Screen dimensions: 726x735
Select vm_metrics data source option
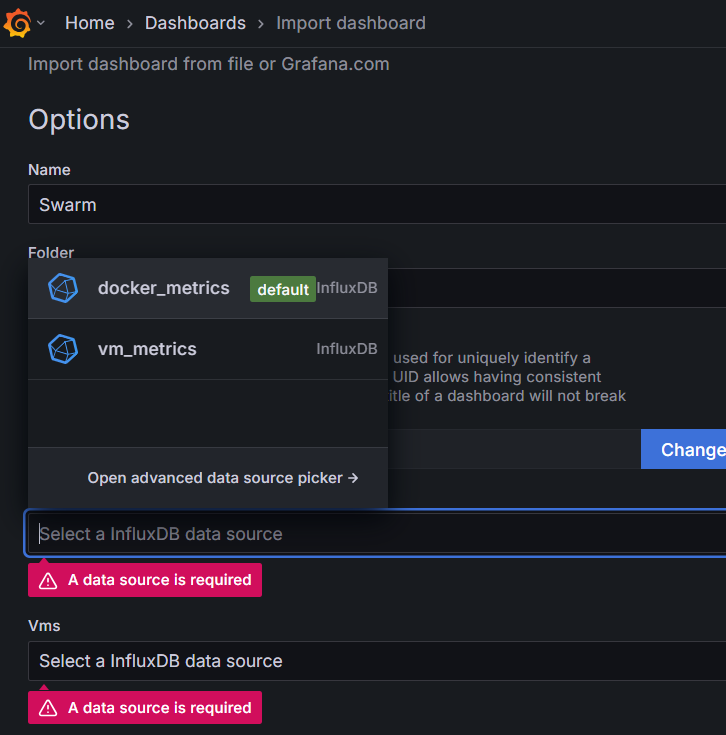(x=208, y=349)
